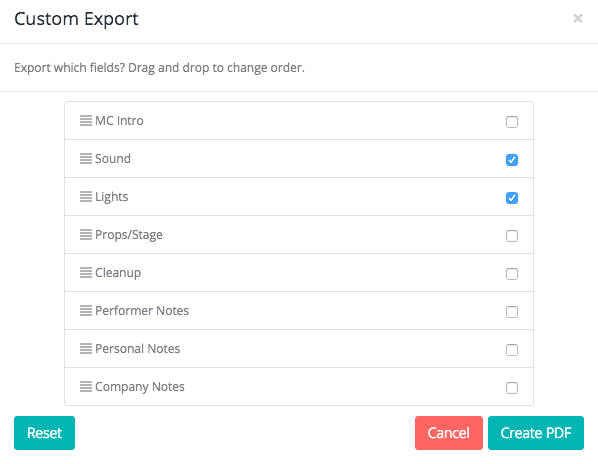Image resolution: width=598 pixels, height=464 pixels.
Task: Tick the Props/Stage checkbox
Action: [512, 236]
